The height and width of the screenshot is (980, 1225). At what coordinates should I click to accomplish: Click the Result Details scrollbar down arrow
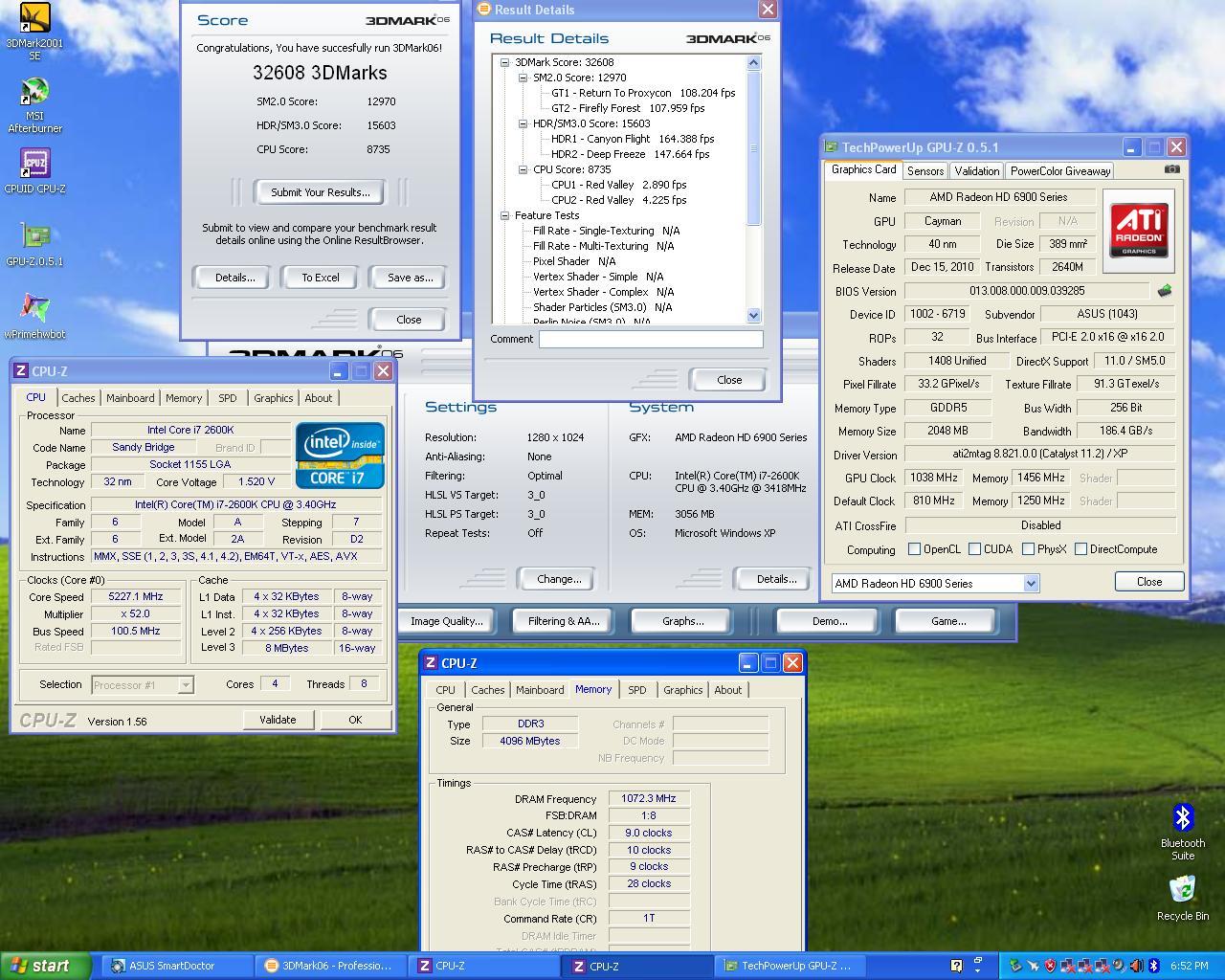(753, 315)
